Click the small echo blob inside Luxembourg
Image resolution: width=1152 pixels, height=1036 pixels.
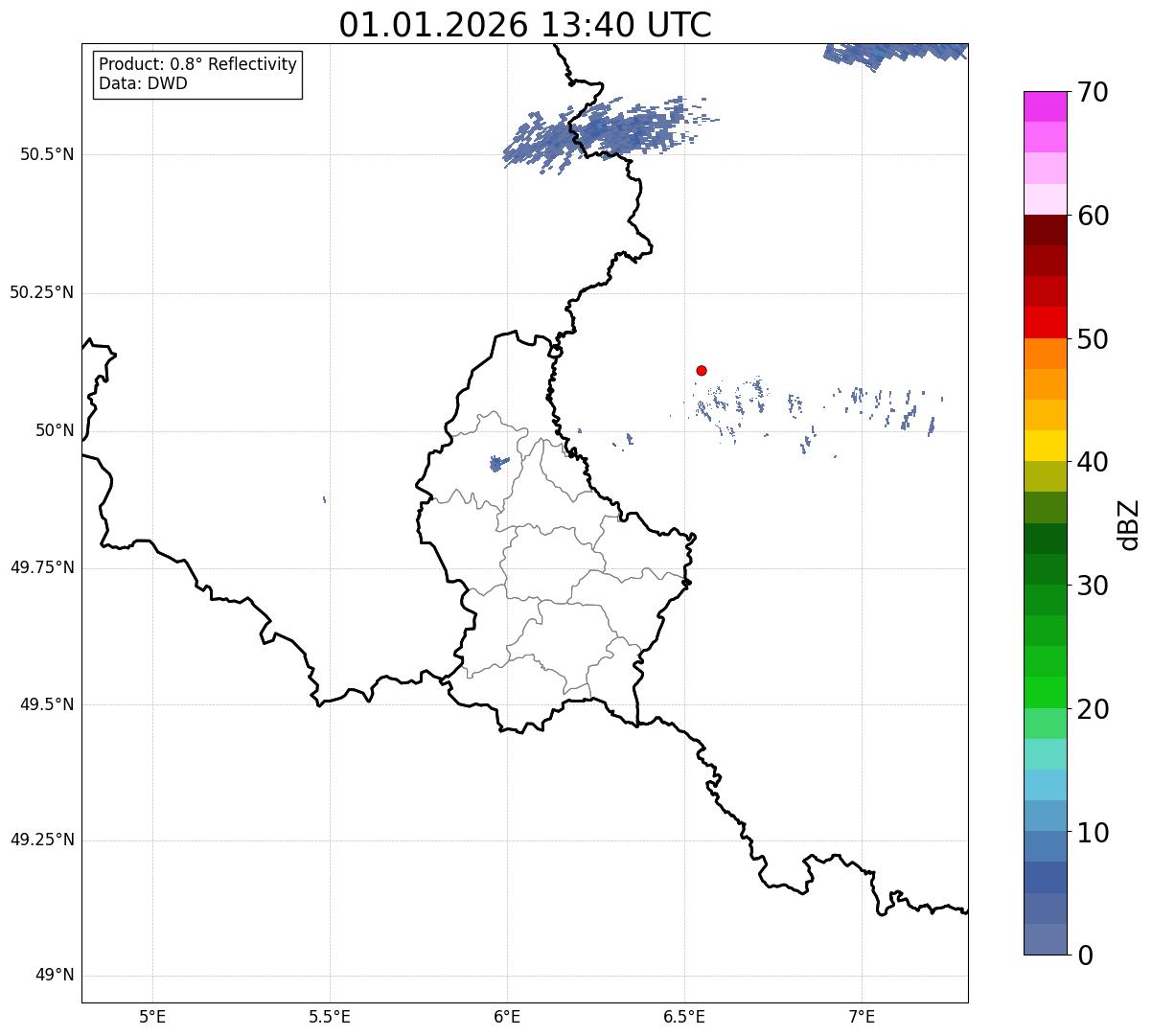498,464
